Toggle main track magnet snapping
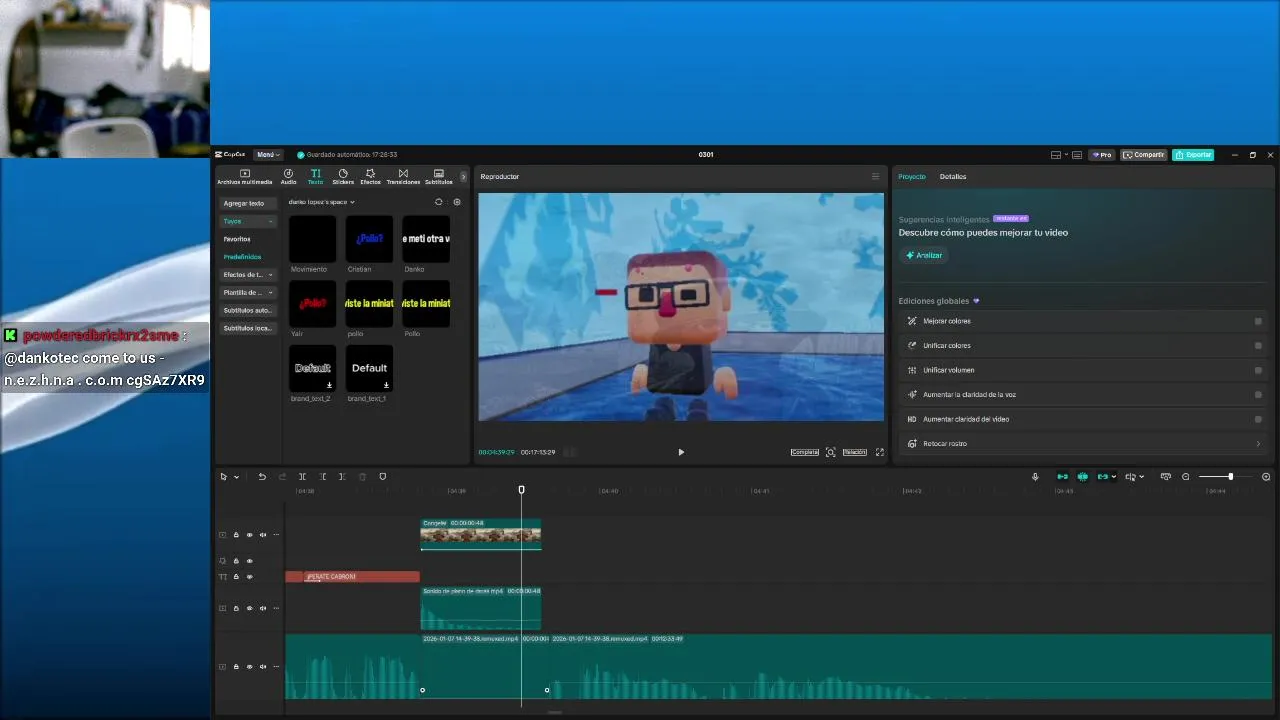The image size is (1280, 720). pyautogui.click(x=1062, y=477)
